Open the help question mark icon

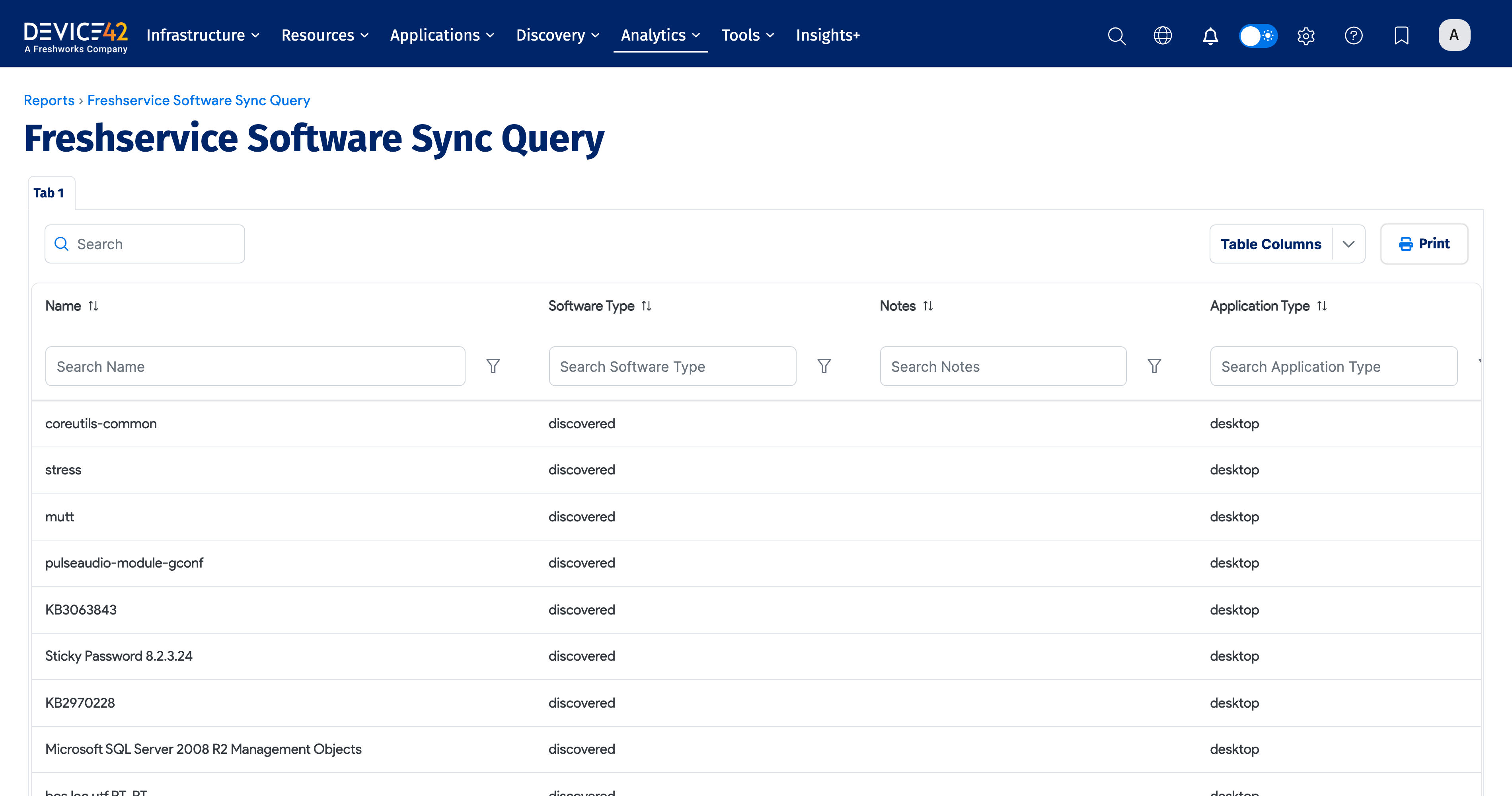click(x=1354, y=36)
